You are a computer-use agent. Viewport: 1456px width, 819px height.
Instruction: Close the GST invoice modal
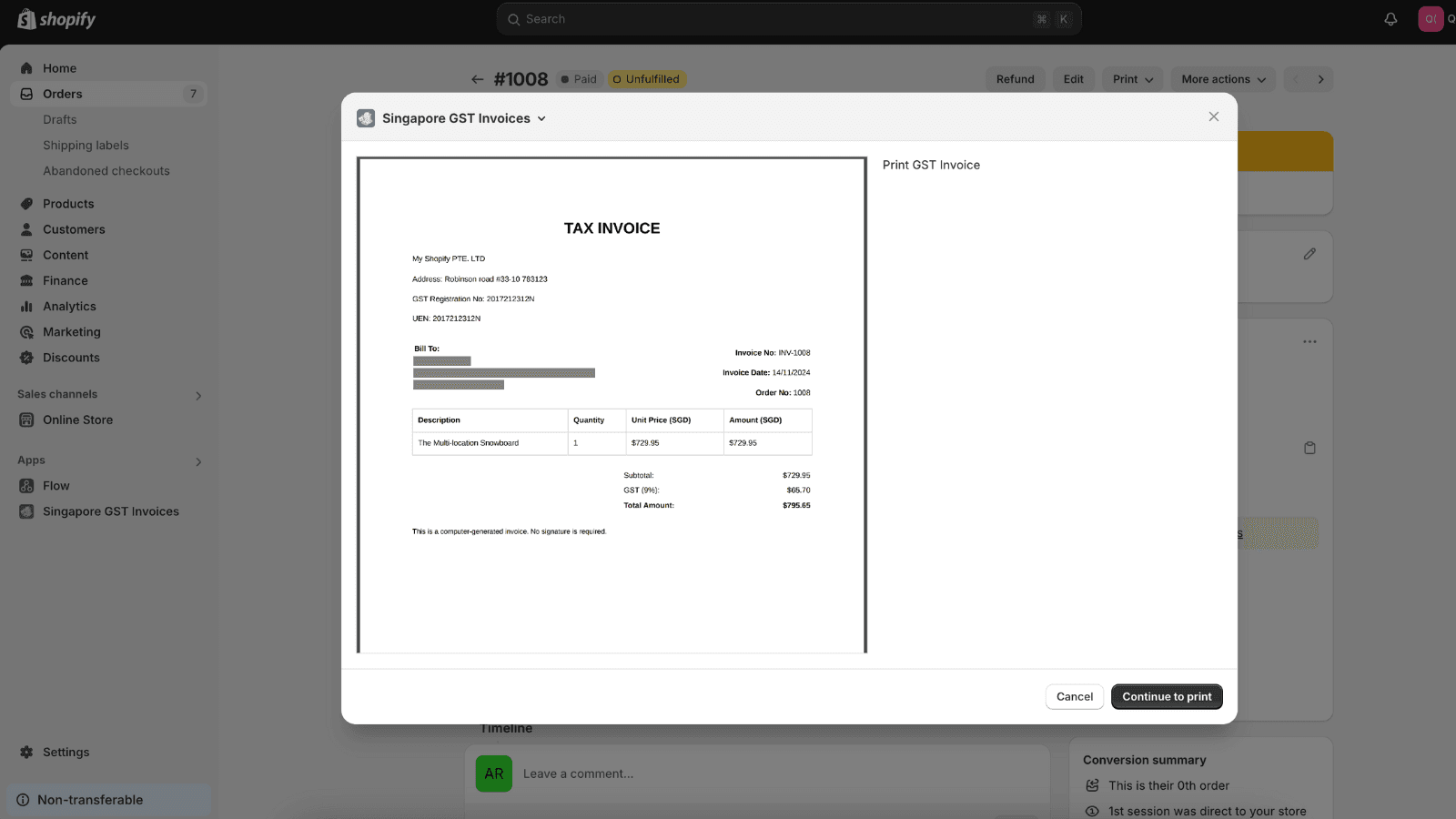coord(1213,116)
